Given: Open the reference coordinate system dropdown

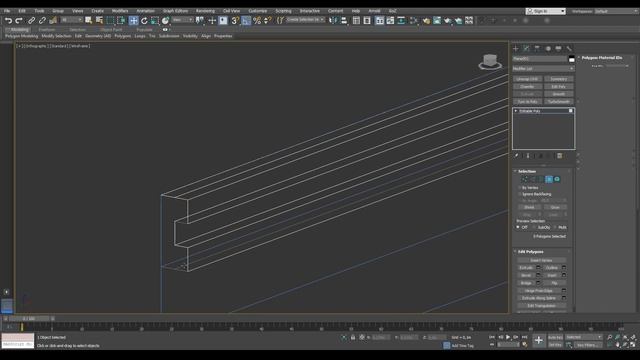Looking at the screenshot, I should (182, 20).
